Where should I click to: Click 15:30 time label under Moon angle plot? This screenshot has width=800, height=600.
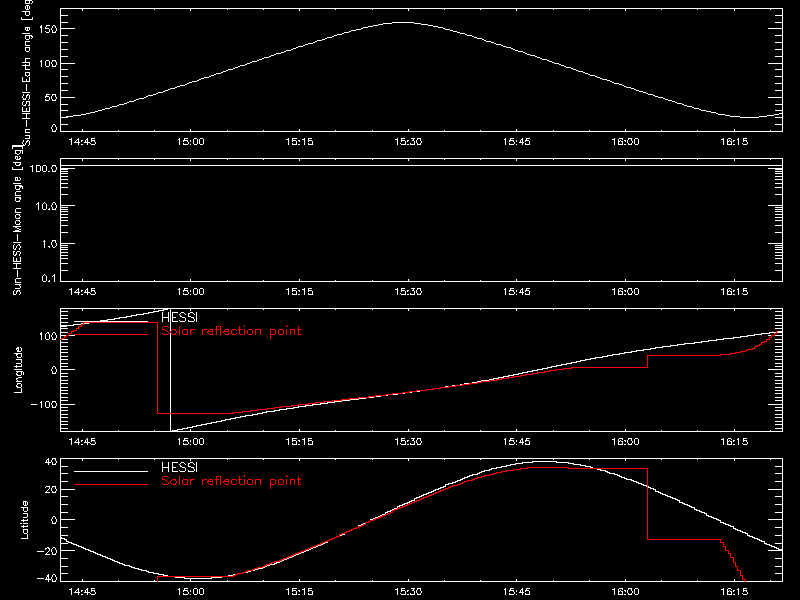(408, 292)
